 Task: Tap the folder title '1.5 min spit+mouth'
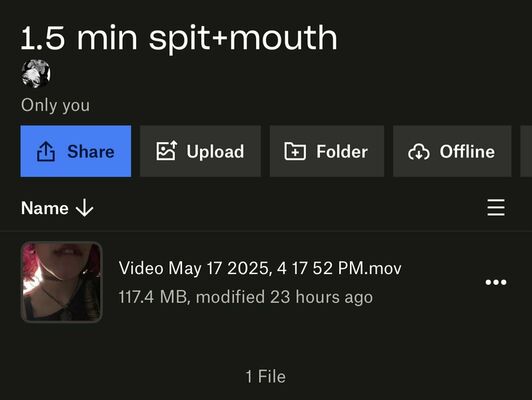tap(179, 38)
